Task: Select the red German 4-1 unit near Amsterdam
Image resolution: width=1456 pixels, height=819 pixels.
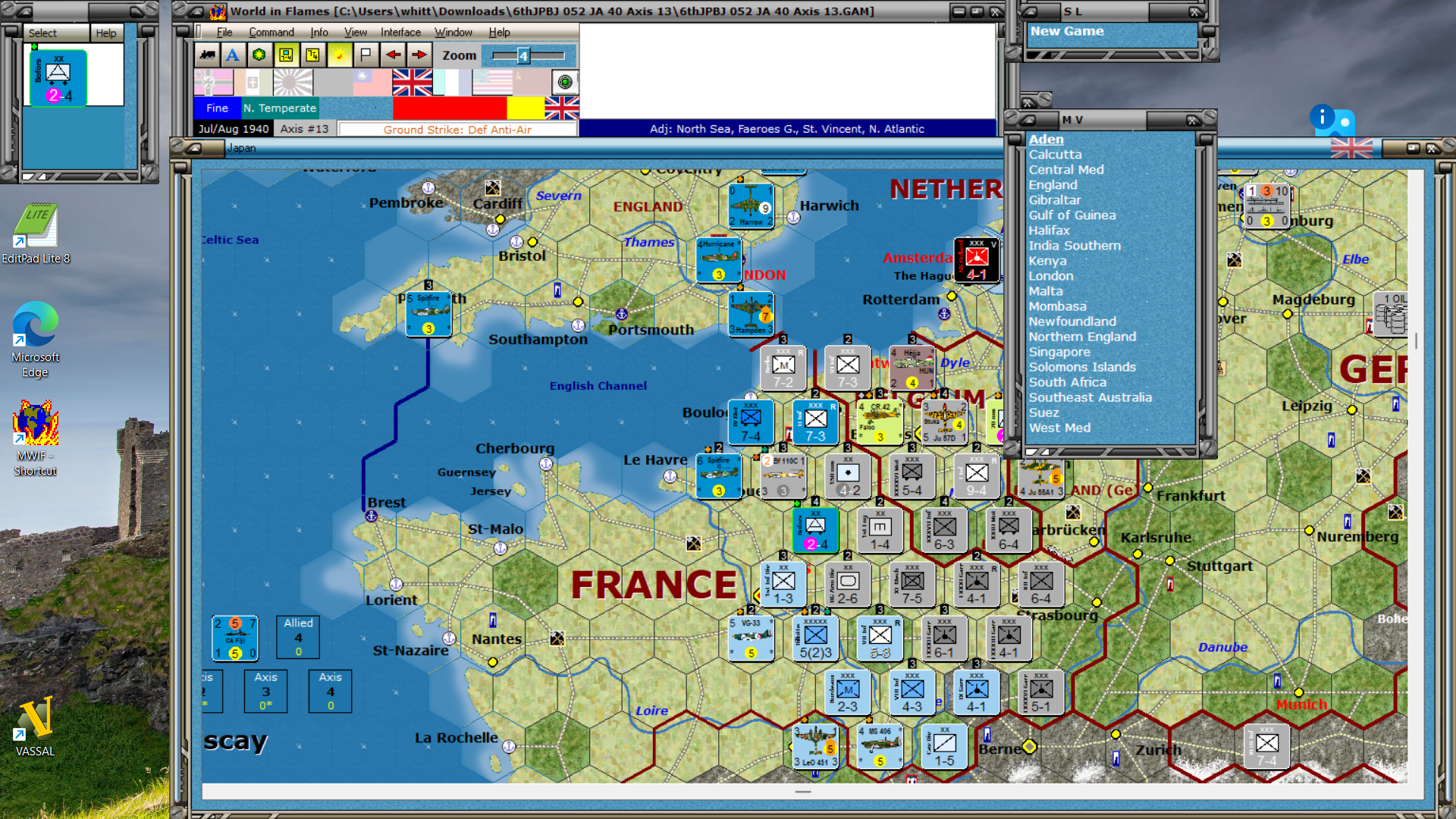Action: [x=977, y=260]
